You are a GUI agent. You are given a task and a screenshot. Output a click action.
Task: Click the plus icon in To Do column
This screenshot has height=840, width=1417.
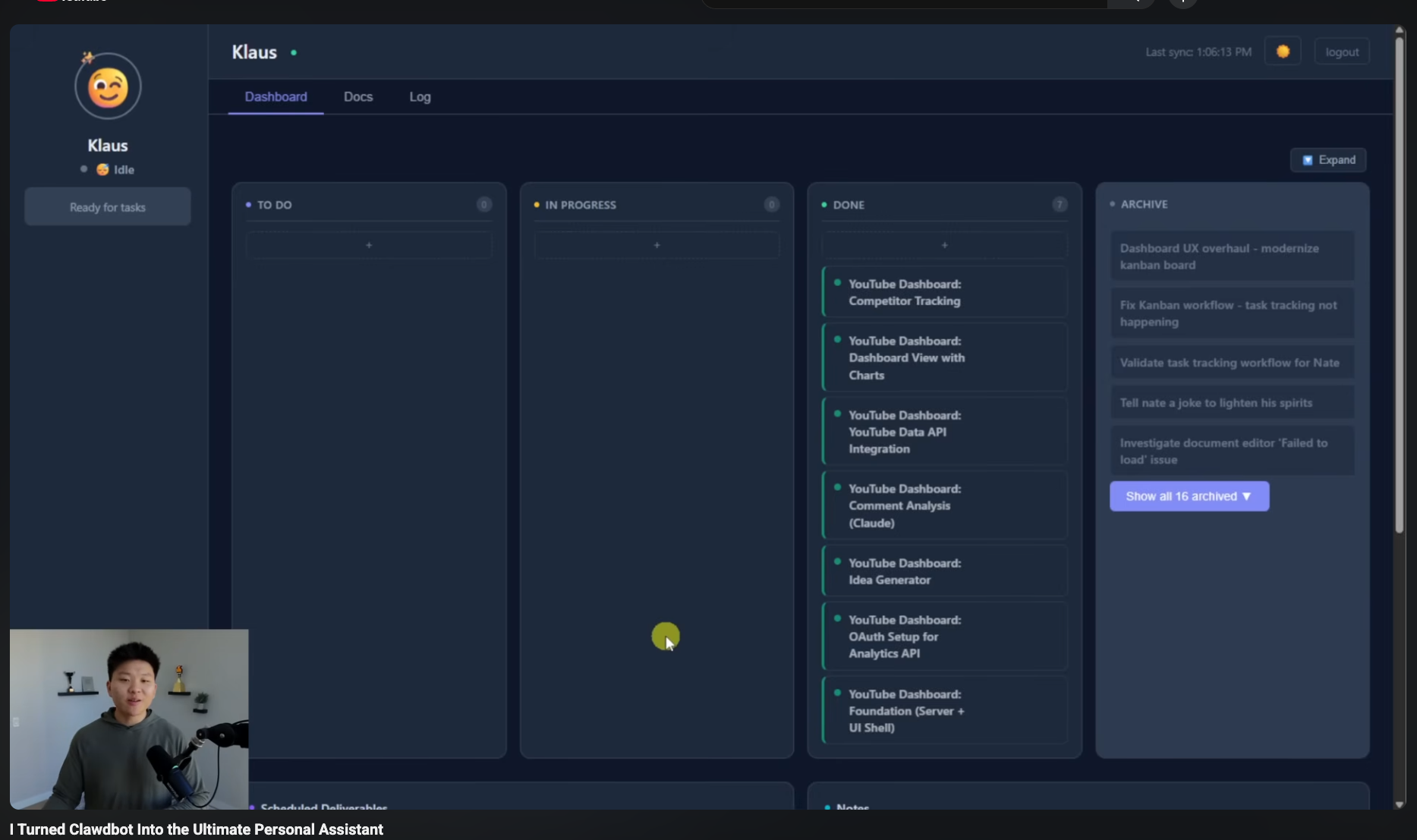(369, 245)
